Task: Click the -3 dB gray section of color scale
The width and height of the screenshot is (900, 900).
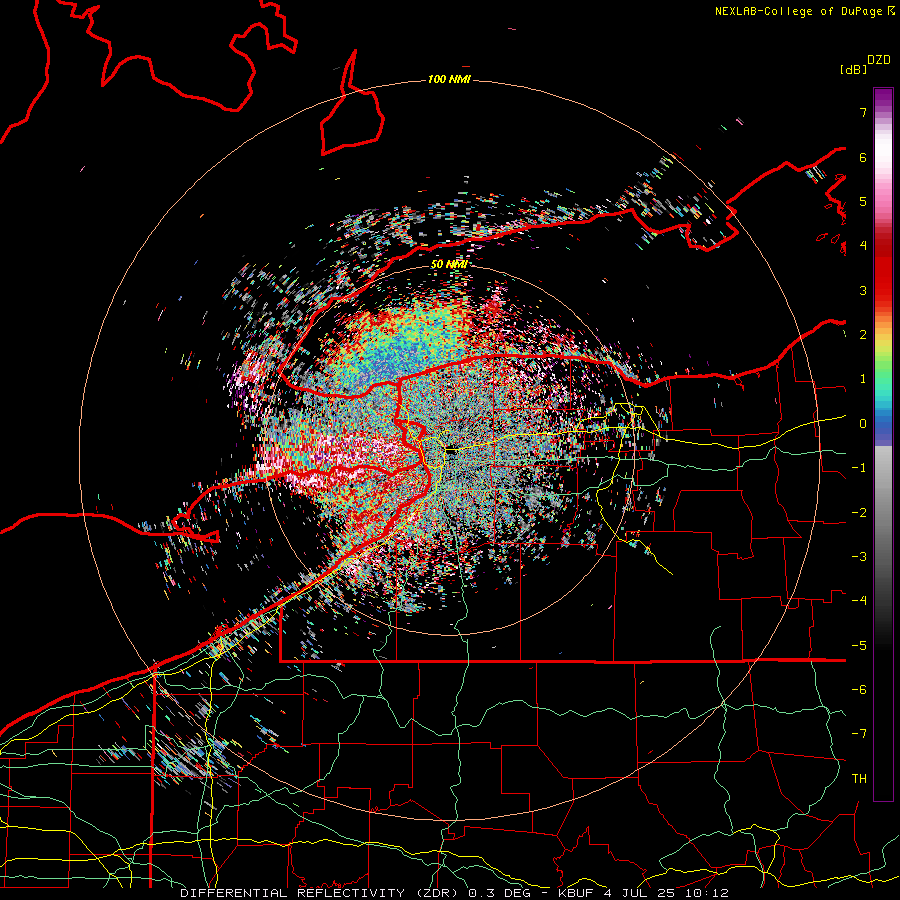Action: click(883, 557)
